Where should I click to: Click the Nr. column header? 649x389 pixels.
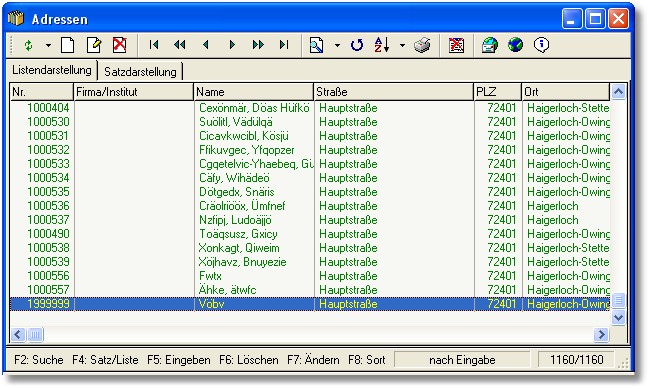click(x=41, y=92)
